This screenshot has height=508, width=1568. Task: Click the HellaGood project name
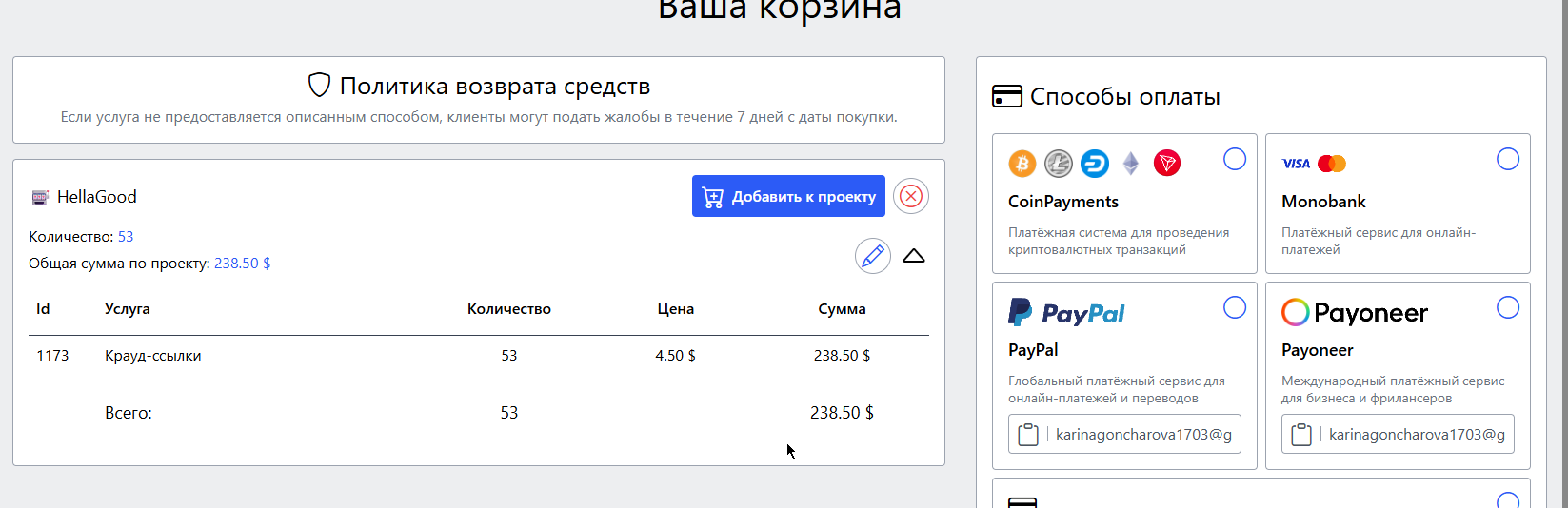point(97,197)
